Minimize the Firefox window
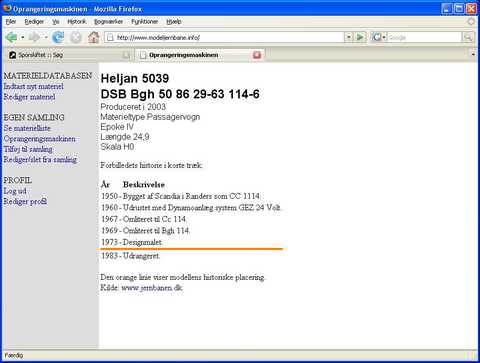The width and height of the screenshot is (480, 363). point(447,9)
